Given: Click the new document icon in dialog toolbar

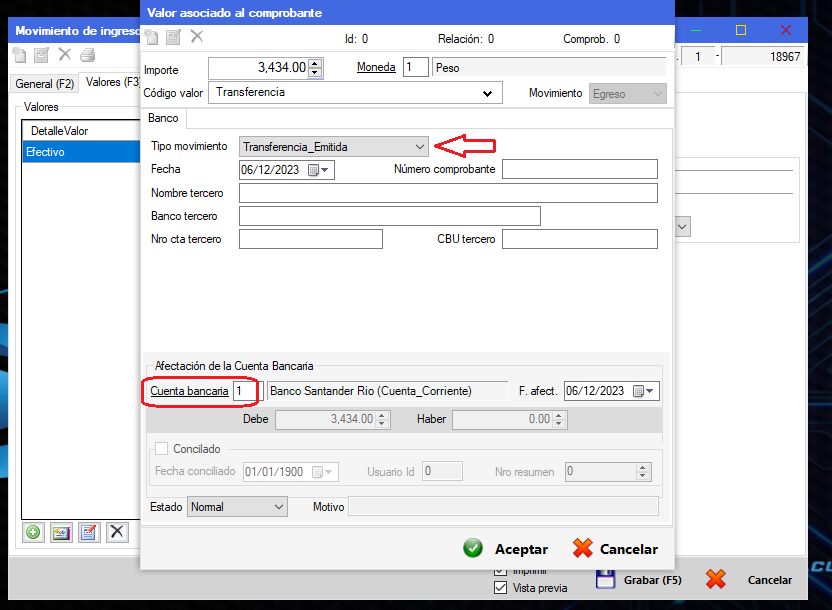Looking at the screenshot, I should [x=152, y=37].
